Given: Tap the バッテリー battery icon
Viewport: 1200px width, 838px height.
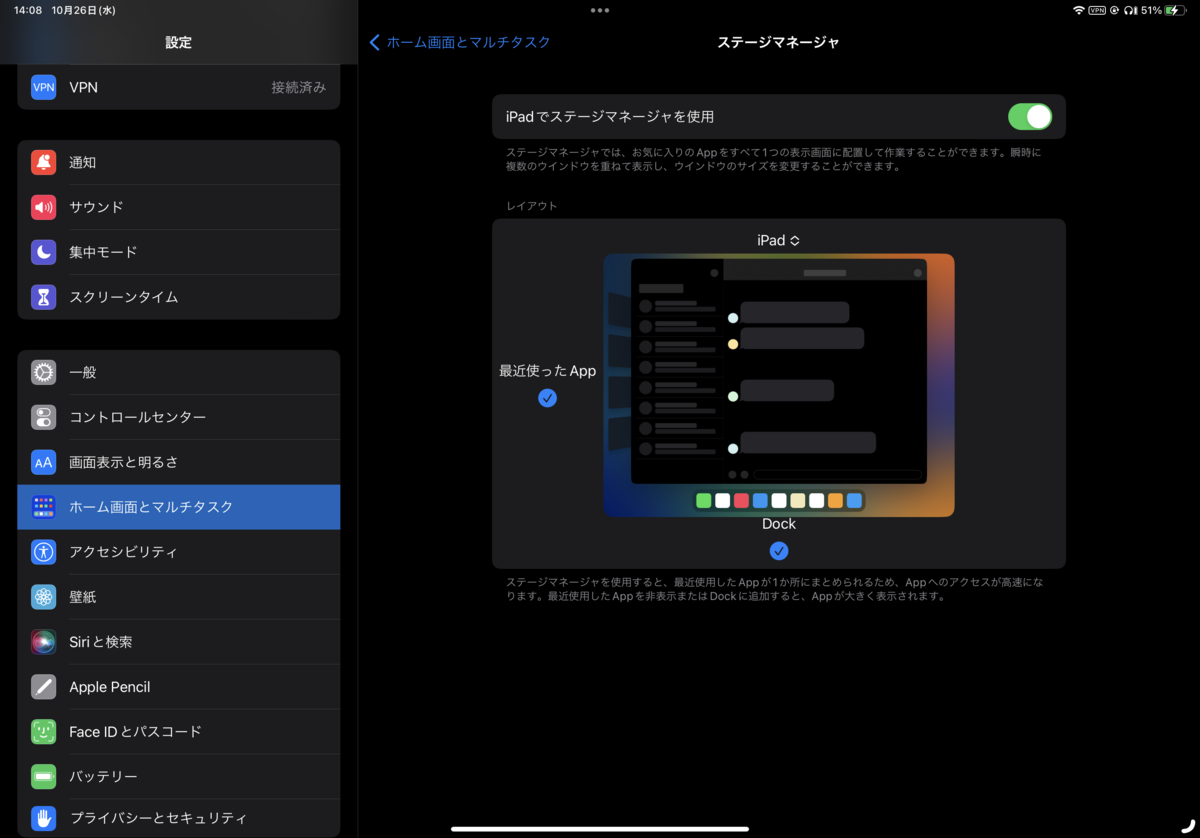Looking at the screenshot, I should pyautogui.click(x=43, y=777).
